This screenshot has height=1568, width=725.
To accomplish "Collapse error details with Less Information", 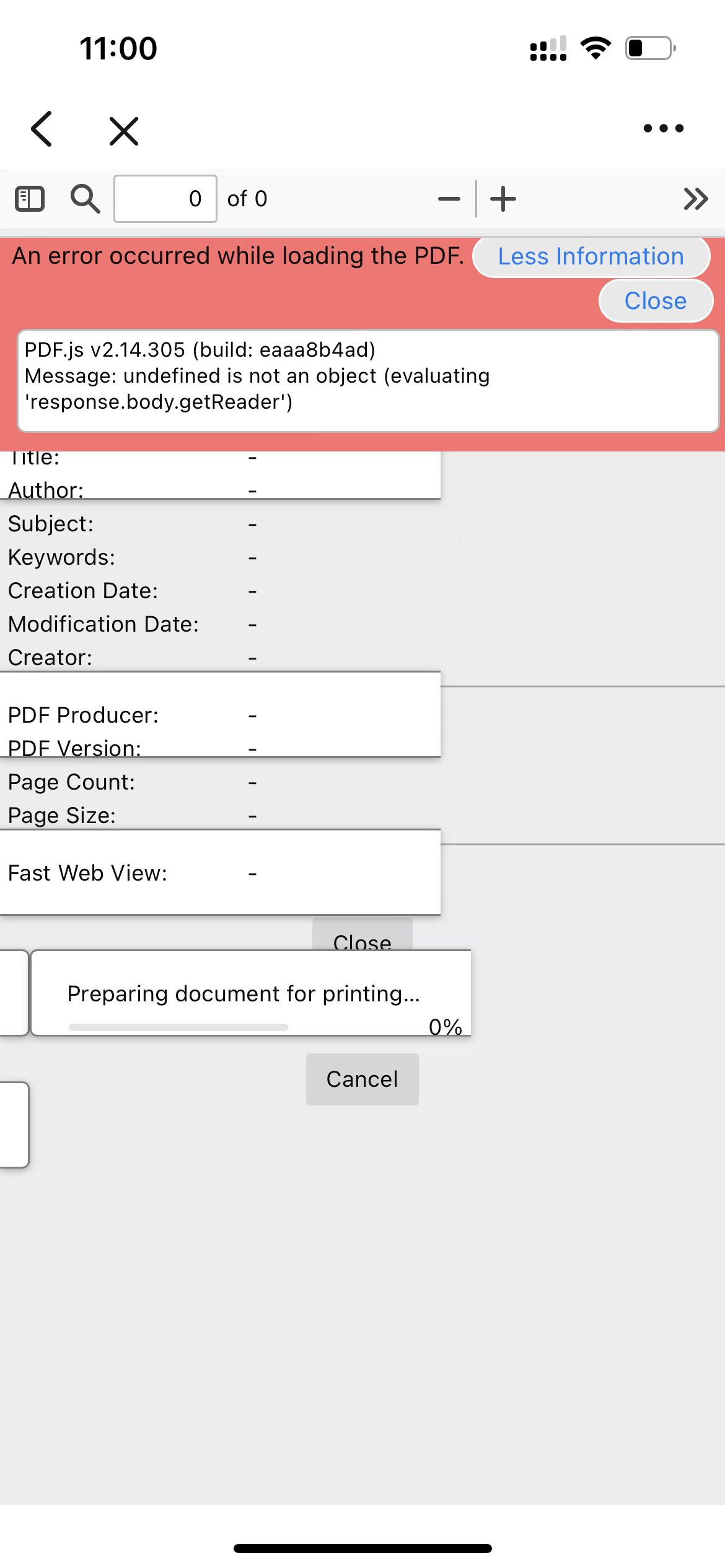I will point(591,256).
